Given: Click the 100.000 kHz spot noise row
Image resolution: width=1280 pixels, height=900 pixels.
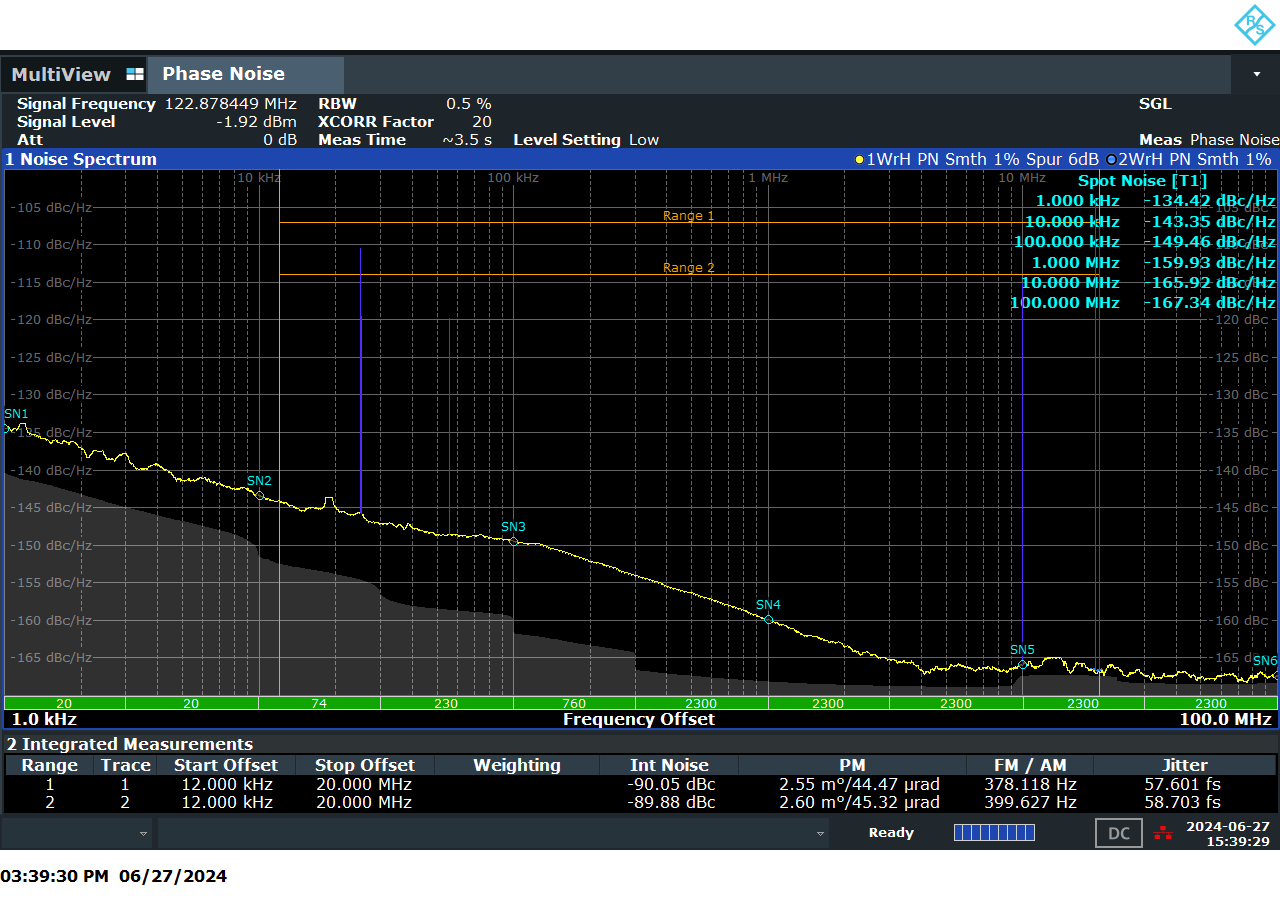Looking at the screenshot, I should pos(1145,242).
